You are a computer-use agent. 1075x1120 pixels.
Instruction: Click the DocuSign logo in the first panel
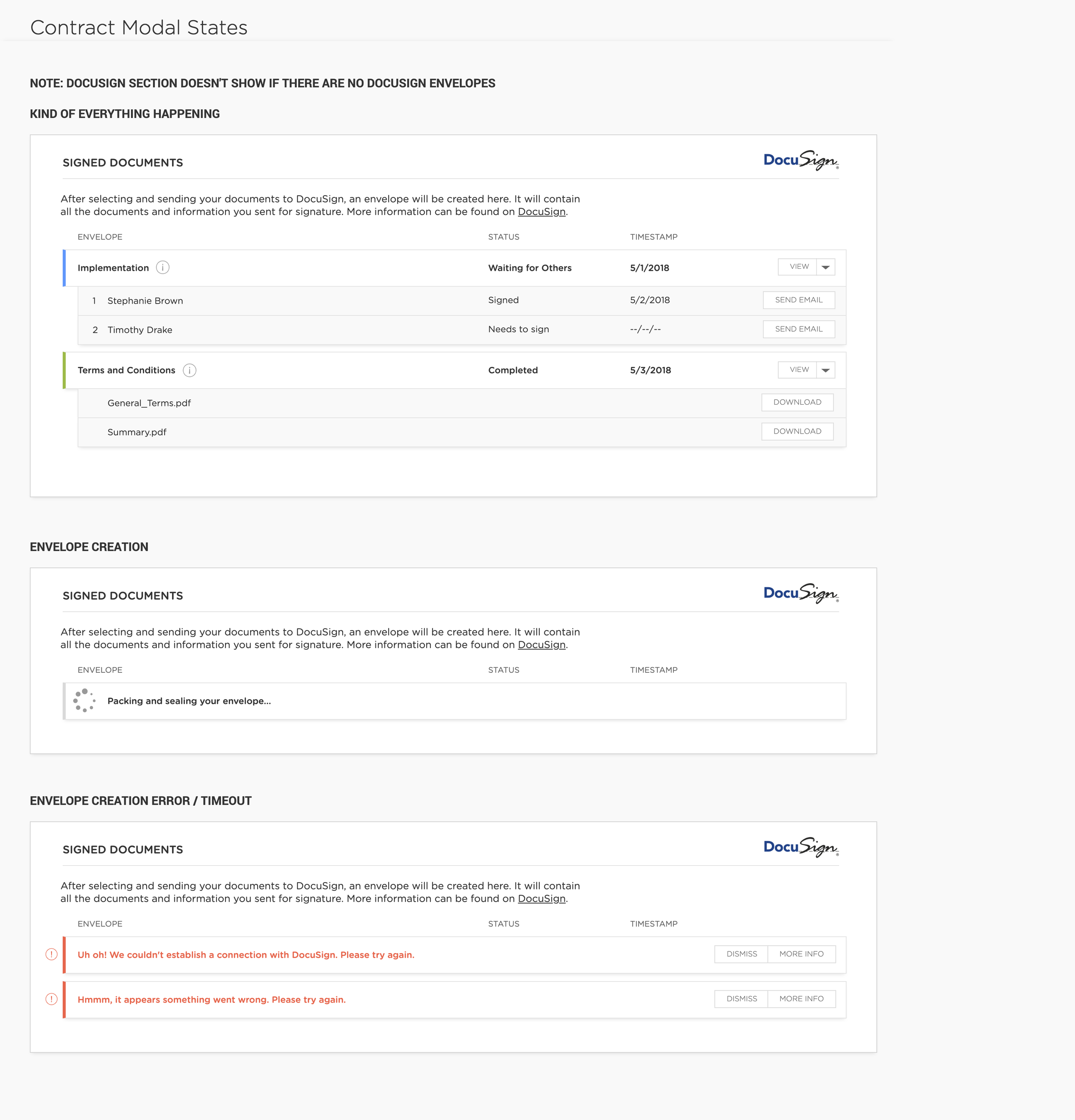click(801, 160)
